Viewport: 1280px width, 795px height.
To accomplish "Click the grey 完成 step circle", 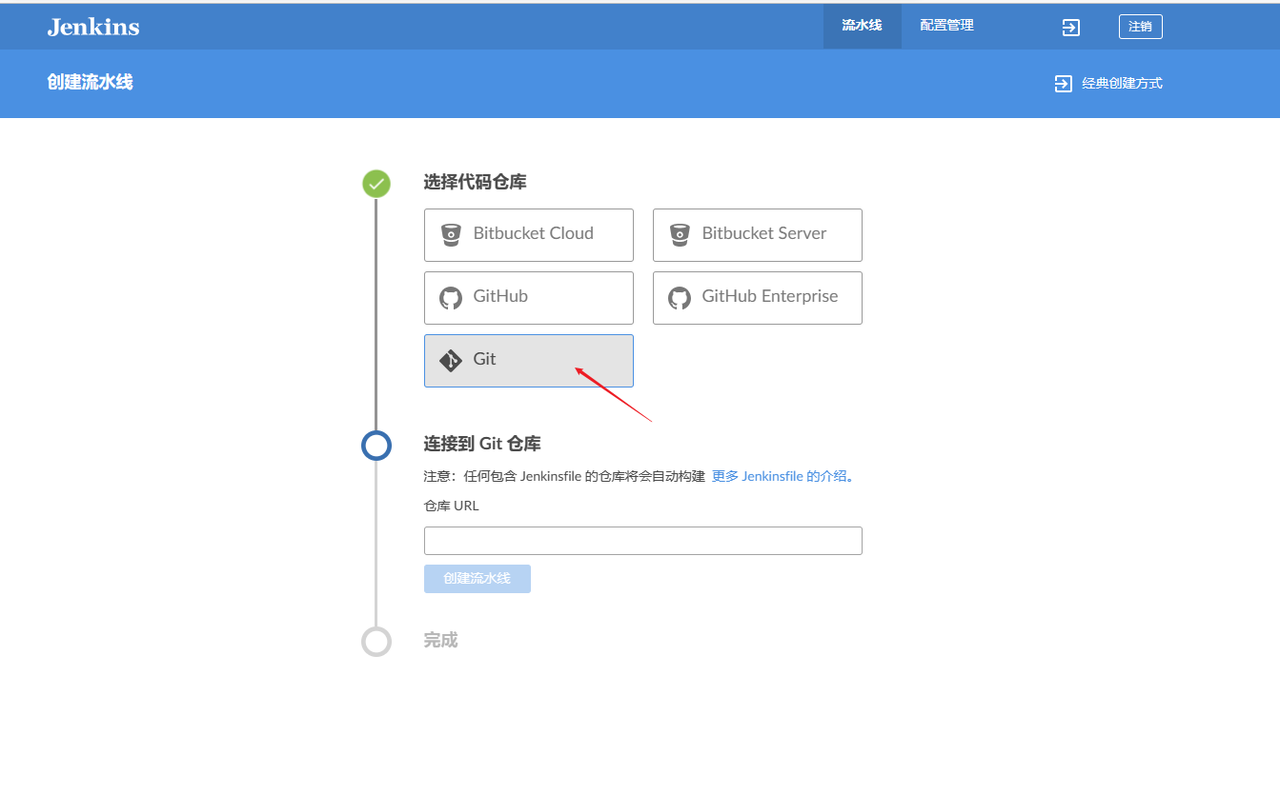I will click(x=376, y=641).
